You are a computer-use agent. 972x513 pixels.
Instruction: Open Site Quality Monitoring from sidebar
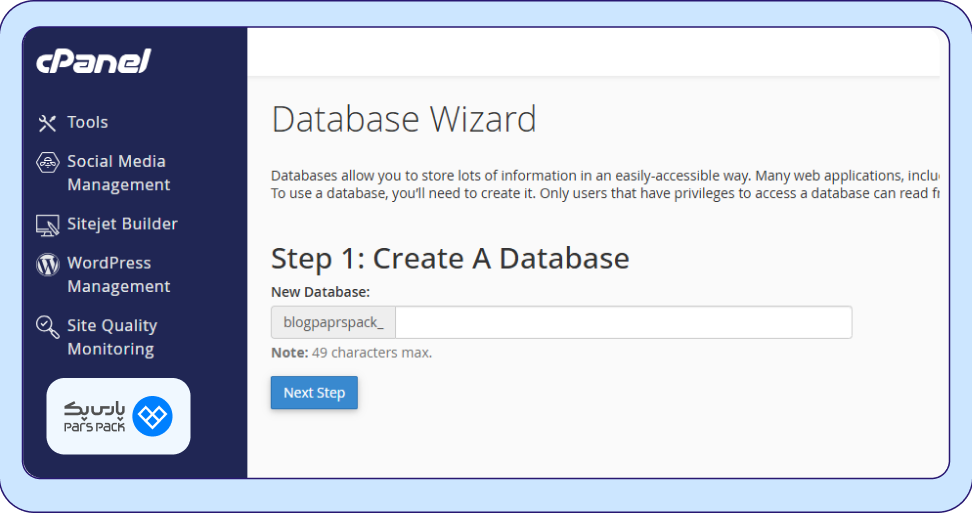point(112,337)
